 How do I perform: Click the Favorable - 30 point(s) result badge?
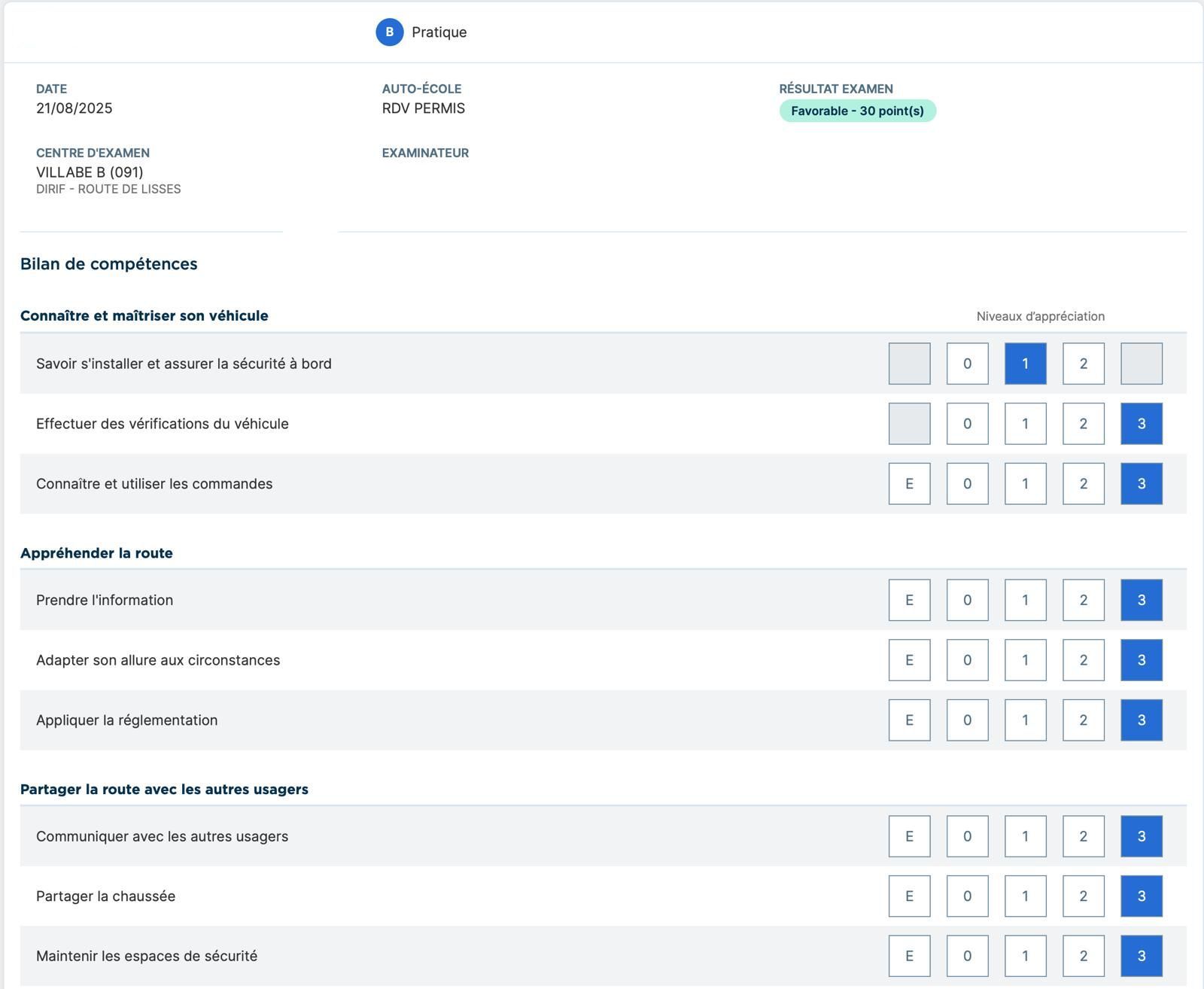(x=857, y=111)
